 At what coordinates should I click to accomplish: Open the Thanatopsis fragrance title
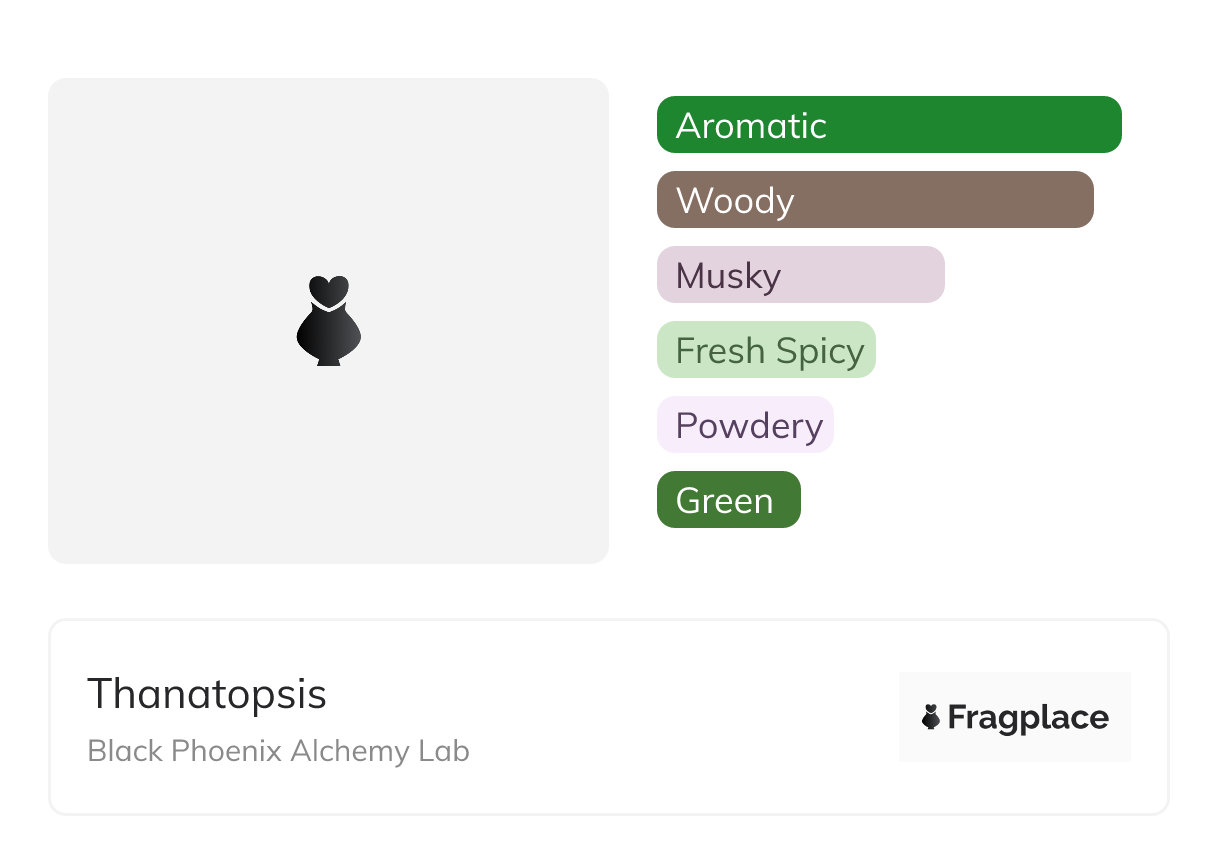207,694
